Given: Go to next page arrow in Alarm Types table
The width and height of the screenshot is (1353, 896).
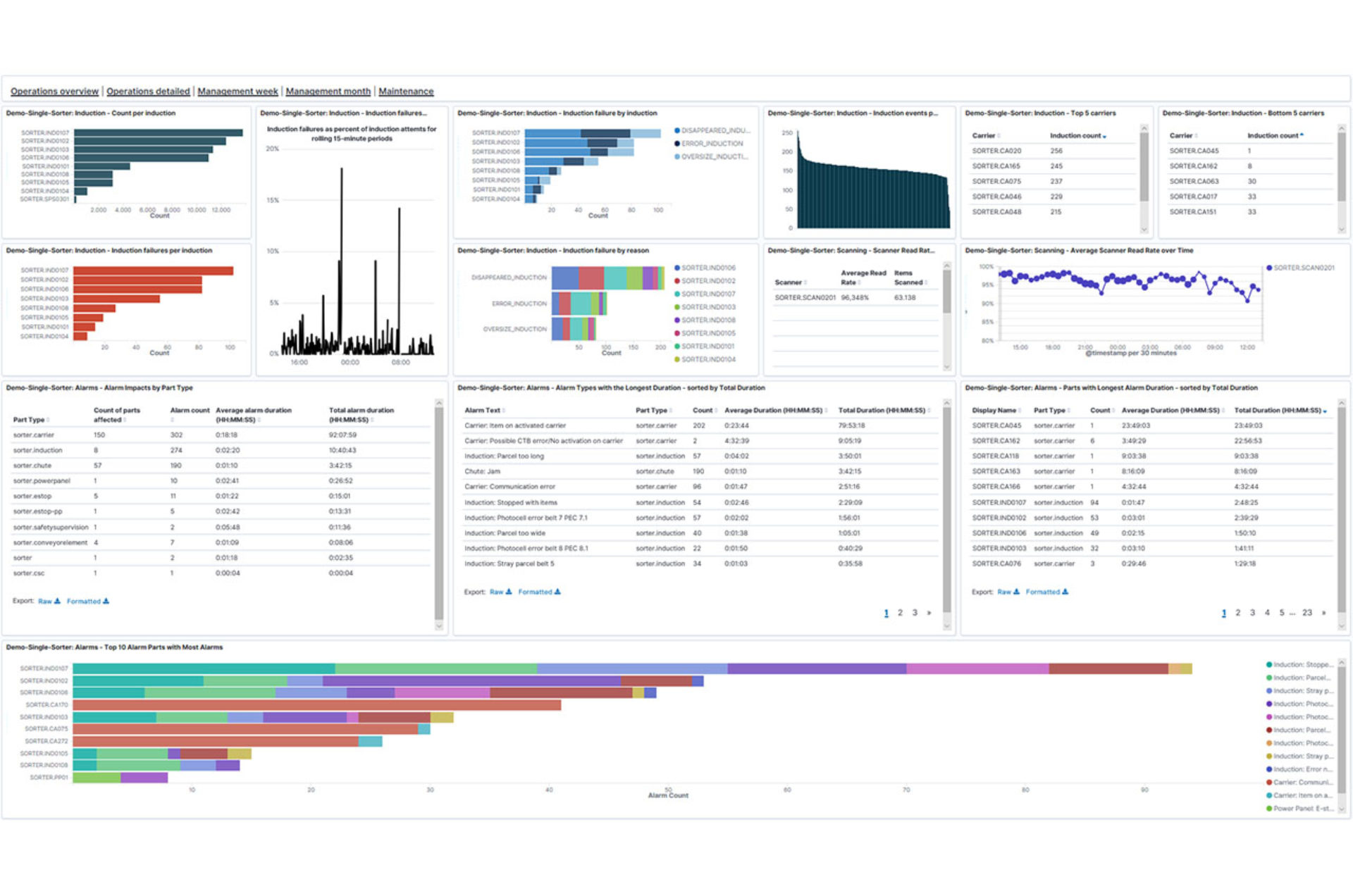Looking at the screenshot, I should pos(929,613).
